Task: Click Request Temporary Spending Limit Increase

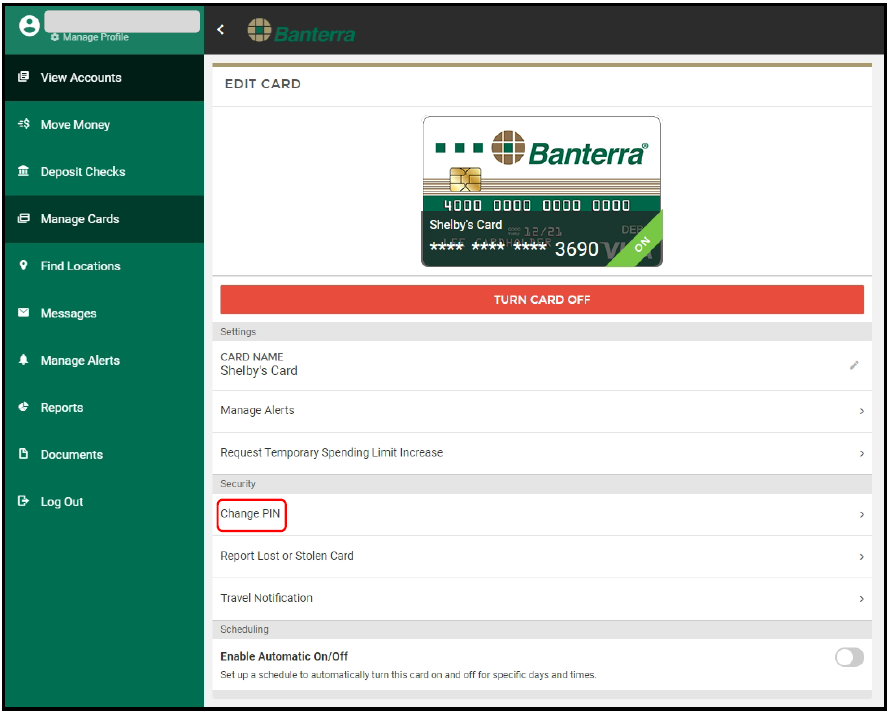Action: coord(331,453)
